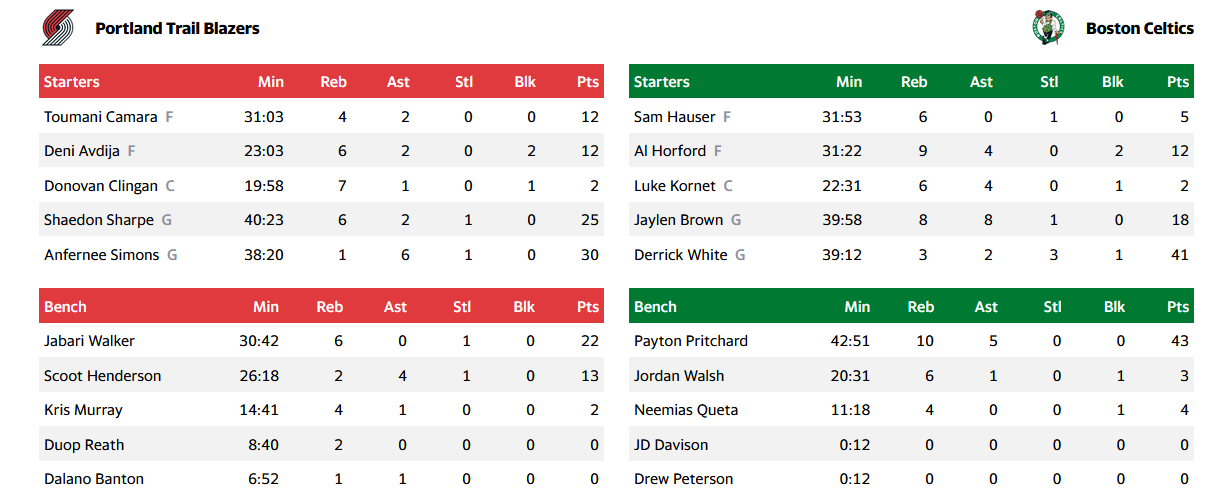Image resolution: width=1227 pixels, height=494 pixels.
Task: Click Jaylen Brown's name
Action: (x=678, y=220)
